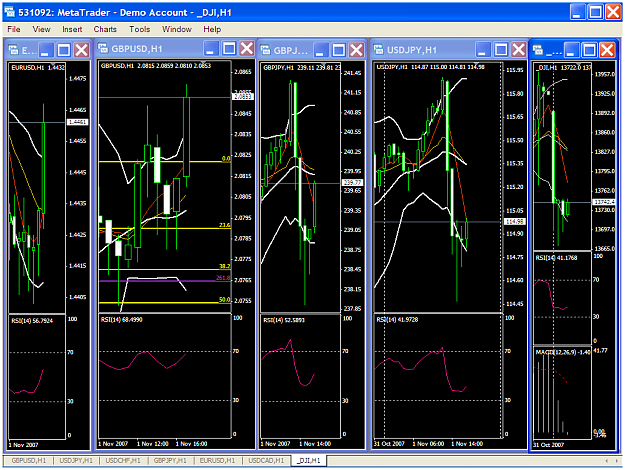Click the "RSI(14) 52.5893" label in GBPJPY chart
625x470 pixels.
point(284,320)
